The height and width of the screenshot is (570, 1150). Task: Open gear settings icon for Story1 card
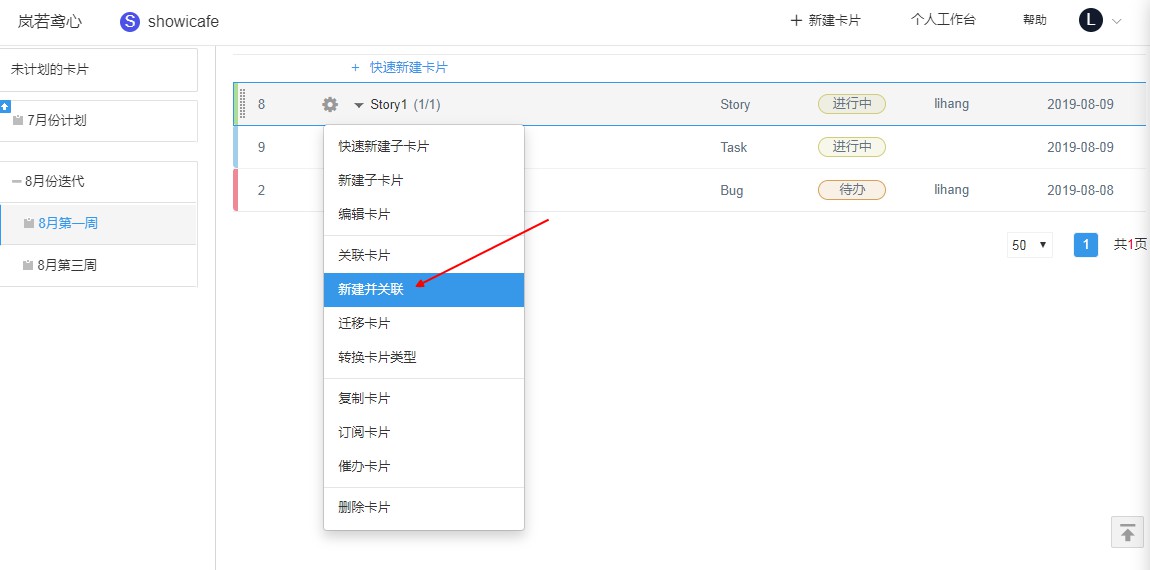pyautogui.click(x=330, y=105)
